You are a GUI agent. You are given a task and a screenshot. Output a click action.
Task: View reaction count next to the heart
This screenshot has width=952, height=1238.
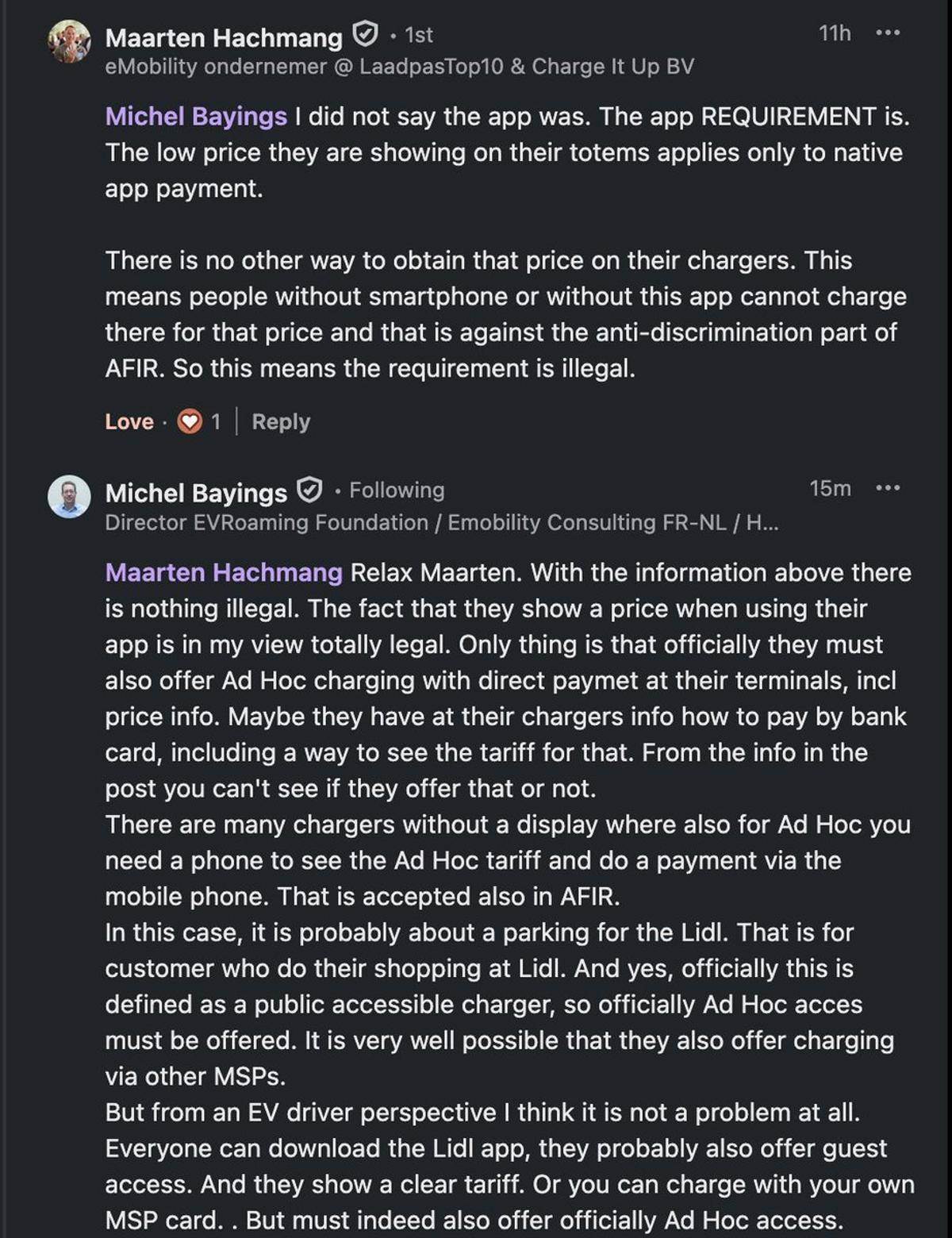(x=216, y=421)
